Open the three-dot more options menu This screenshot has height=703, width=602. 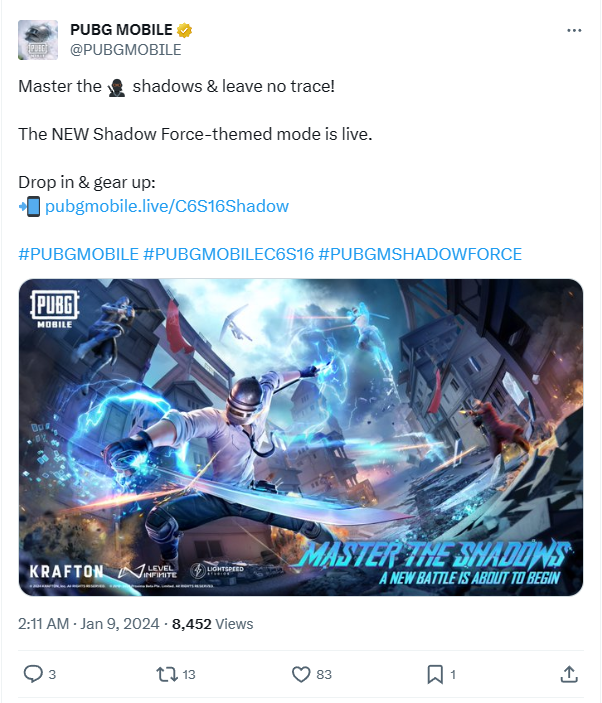point(574,30)
